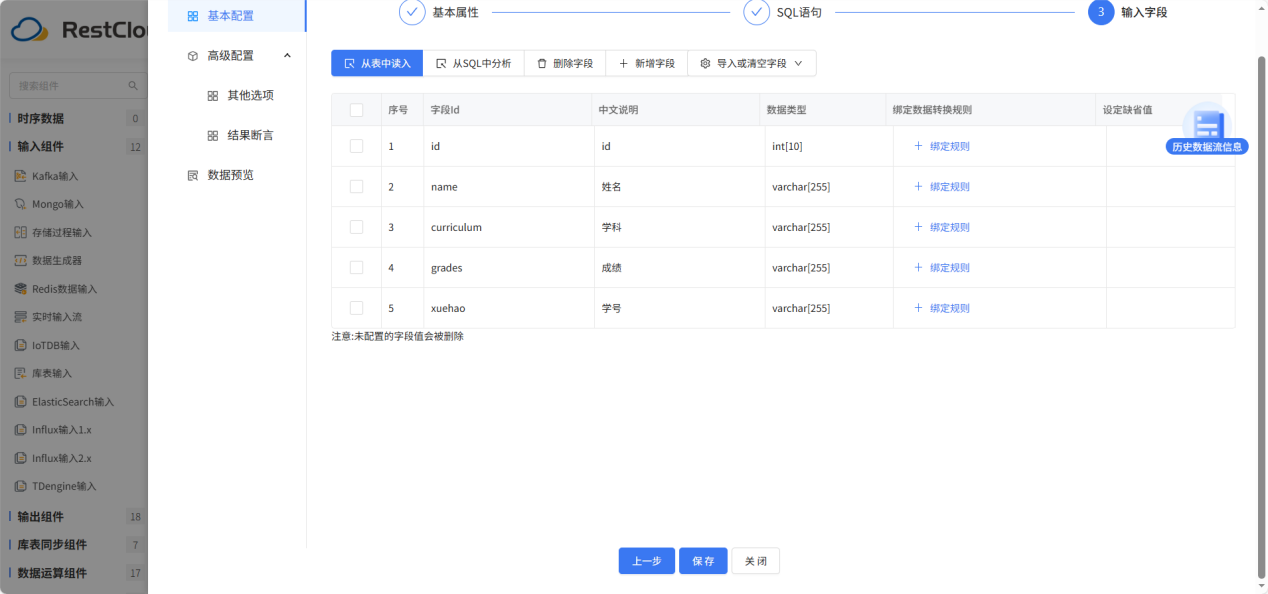Click 绑定规则 for the name field
The height and width of the screenshot is (594, 1268).
946,186
